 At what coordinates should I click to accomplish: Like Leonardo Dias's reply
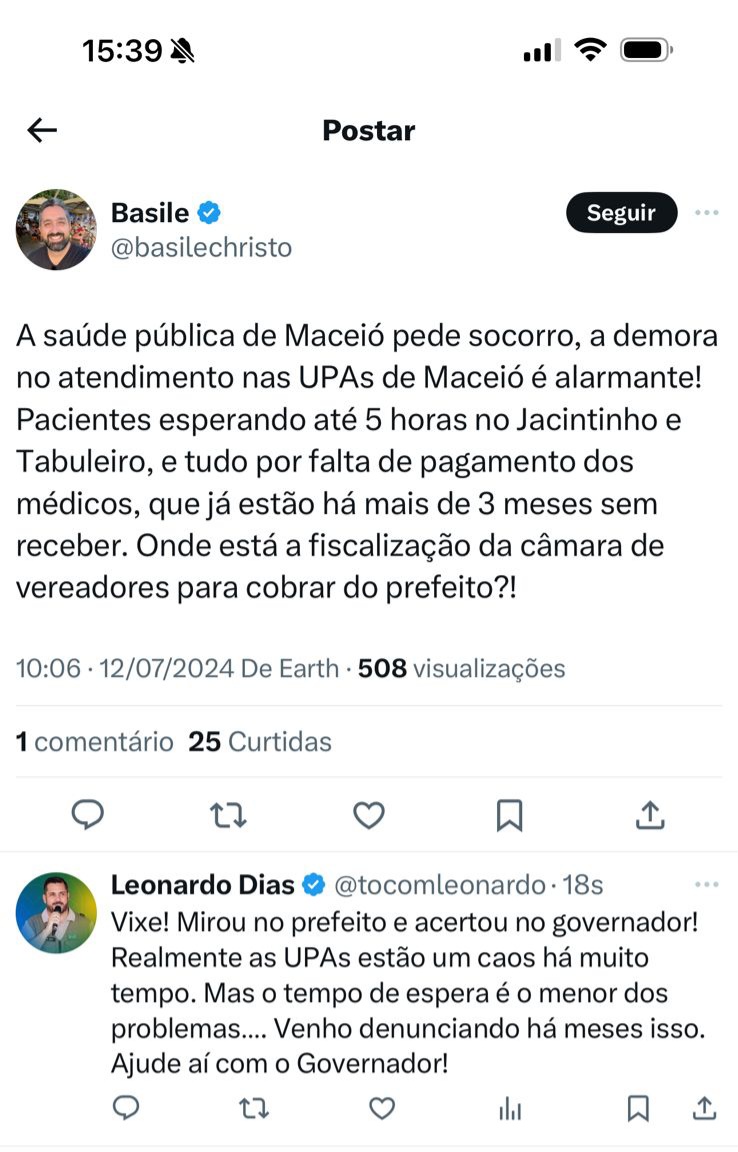pyautogui.click(x=382, y=1107)
